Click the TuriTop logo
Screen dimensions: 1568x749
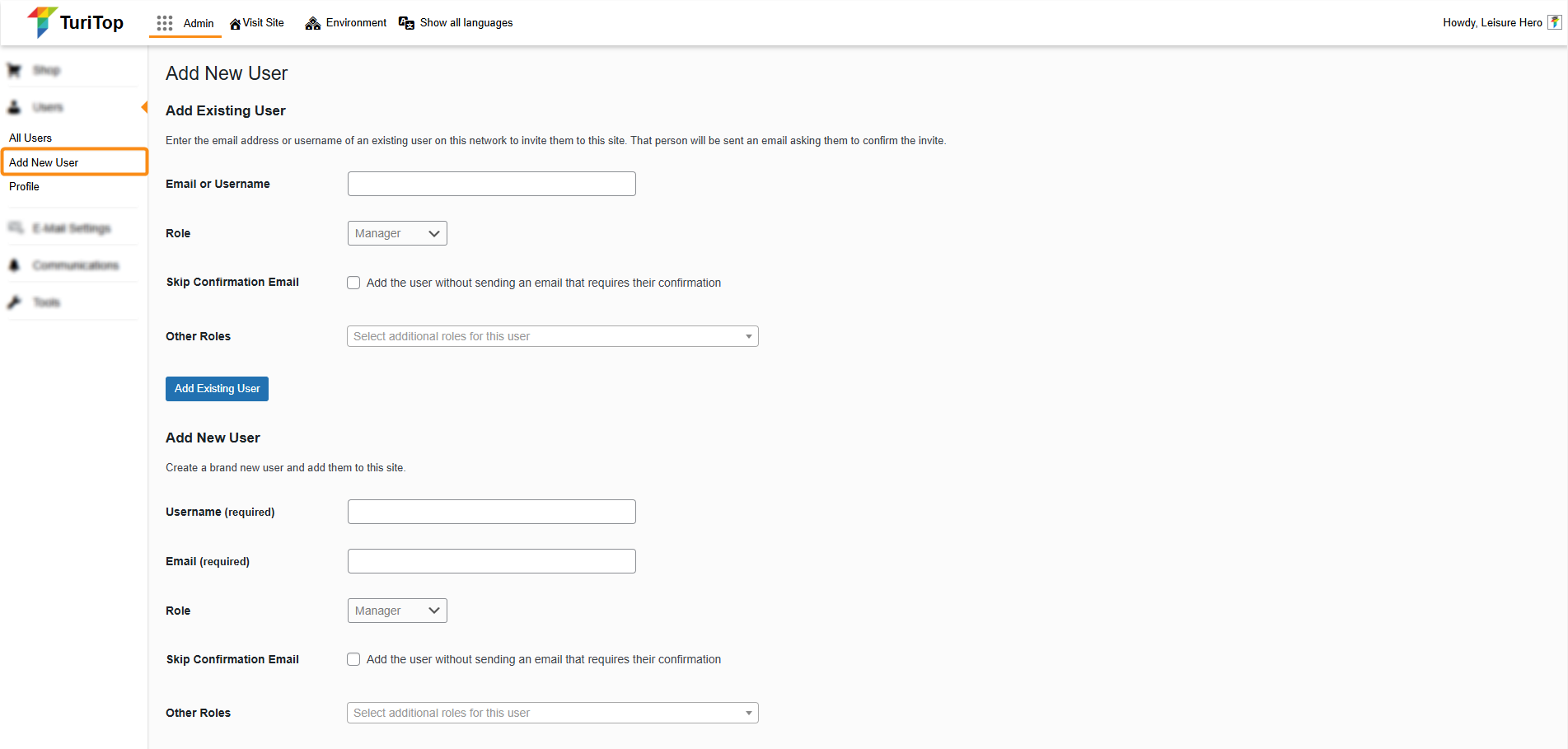tap(75, 22)
